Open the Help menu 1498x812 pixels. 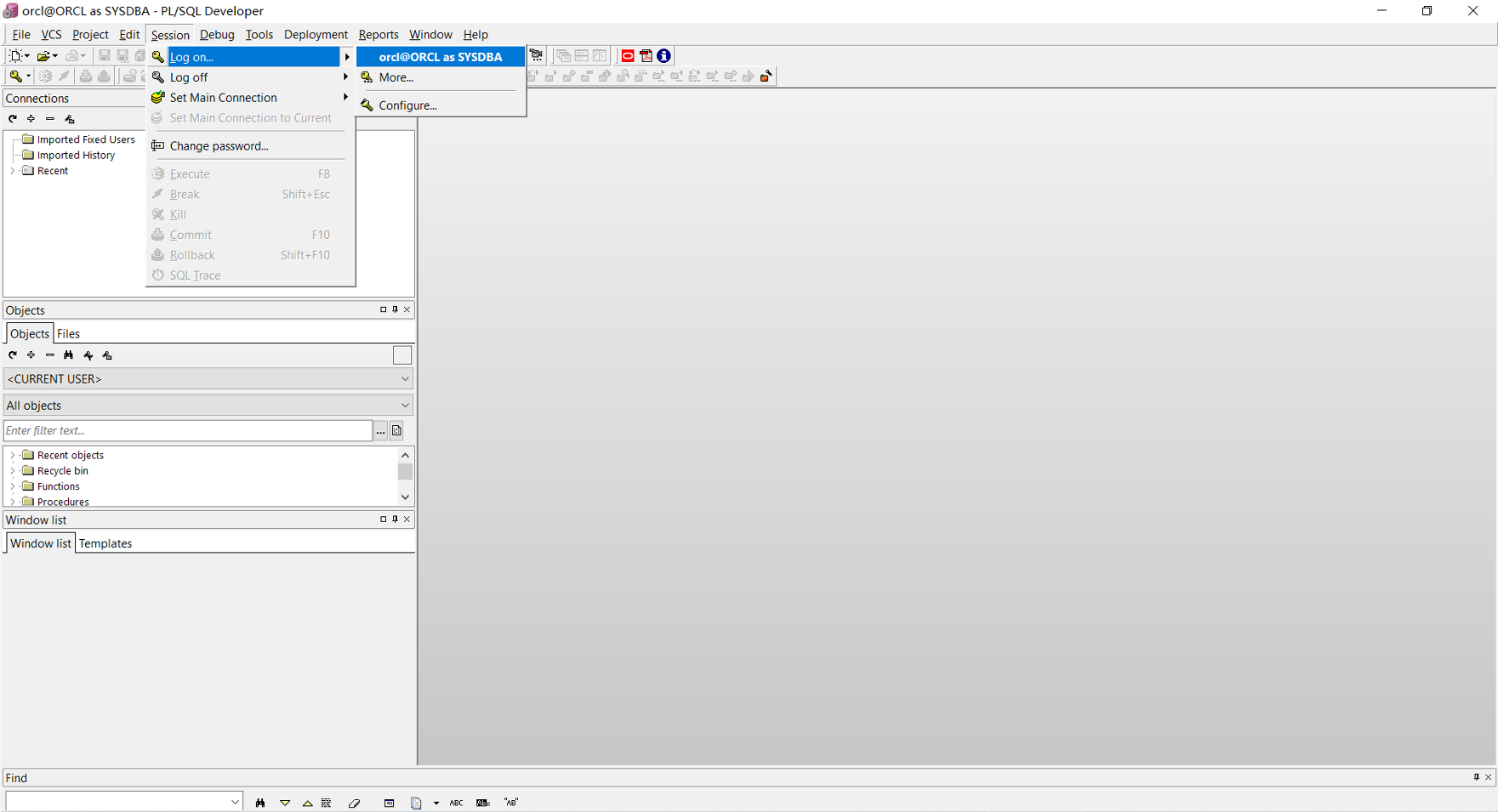click(476, 35)
